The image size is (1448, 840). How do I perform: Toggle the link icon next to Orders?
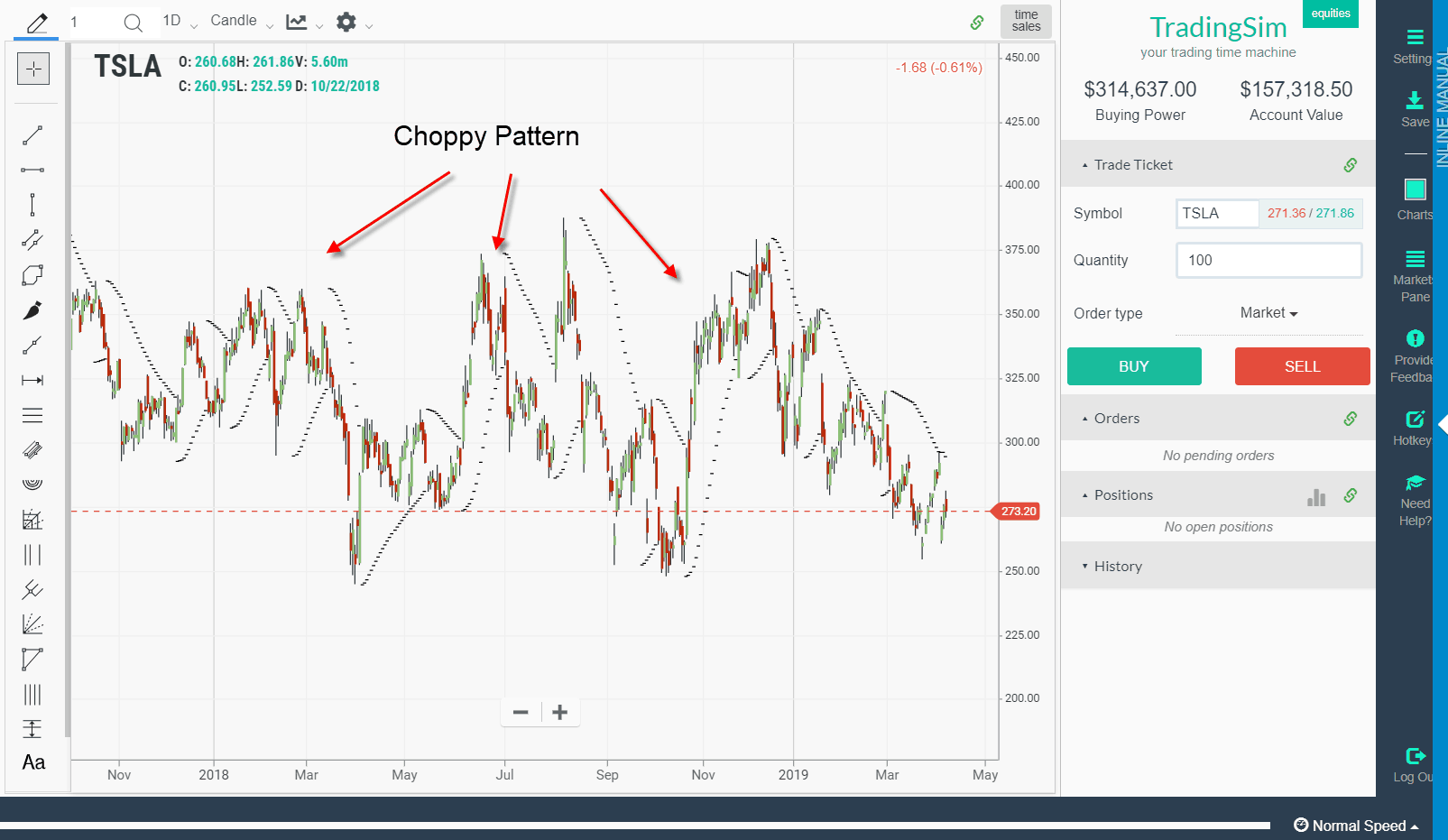point(1350,419)
